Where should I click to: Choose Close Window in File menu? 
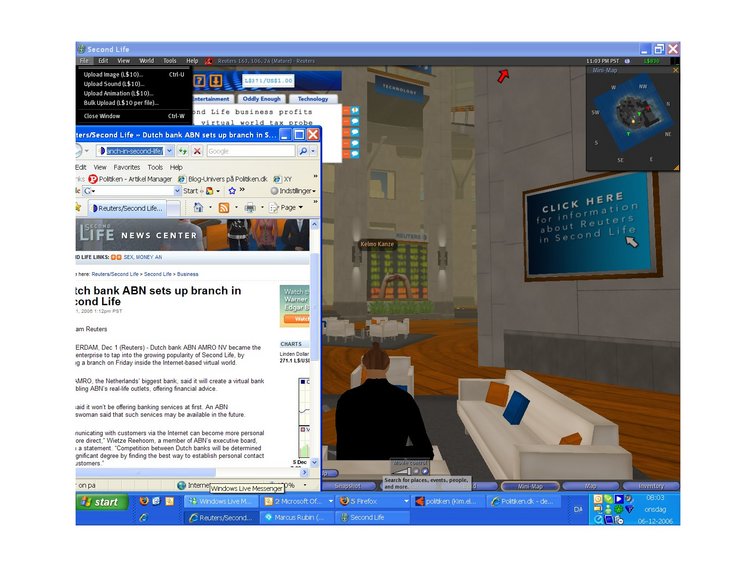[x=134, y=116]
